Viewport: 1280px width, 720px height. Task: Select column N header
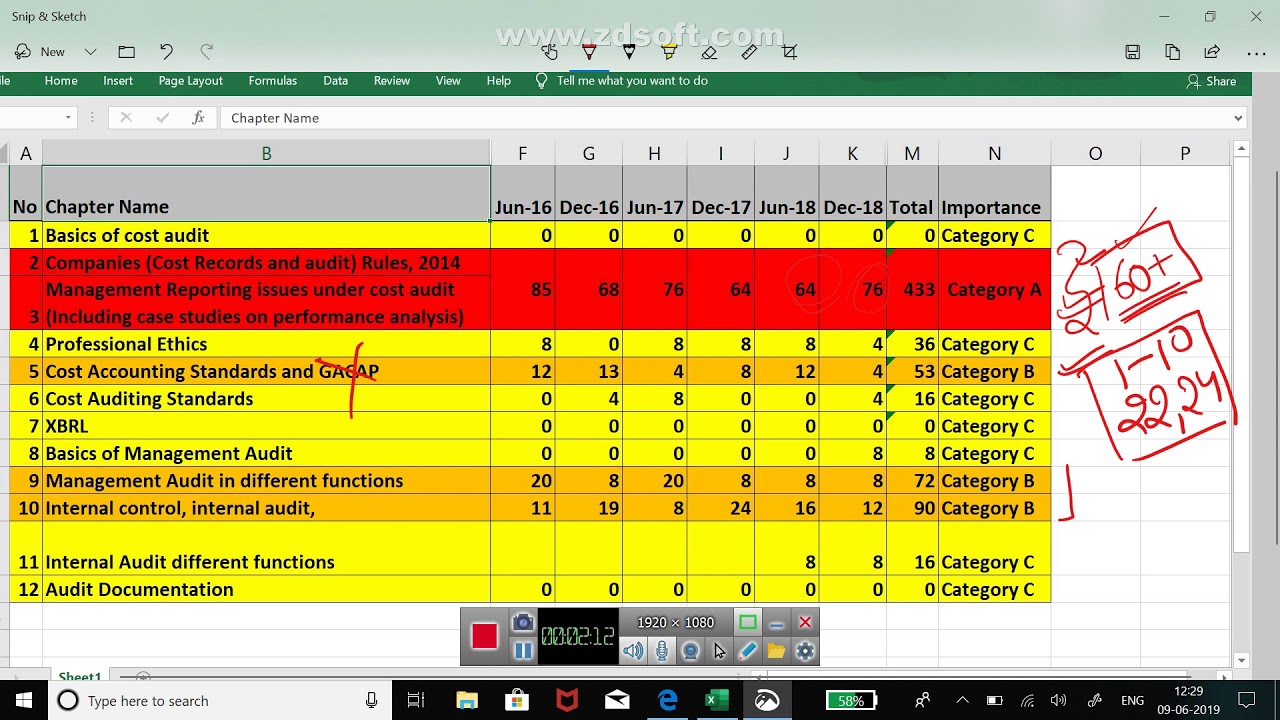(x=994, y=153)
